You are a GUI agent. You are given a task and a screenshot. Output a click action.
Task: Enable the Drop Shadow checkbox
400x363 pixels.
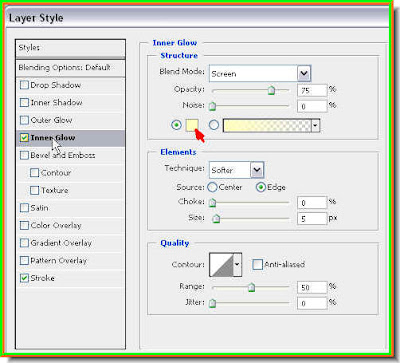pos(24,85)
